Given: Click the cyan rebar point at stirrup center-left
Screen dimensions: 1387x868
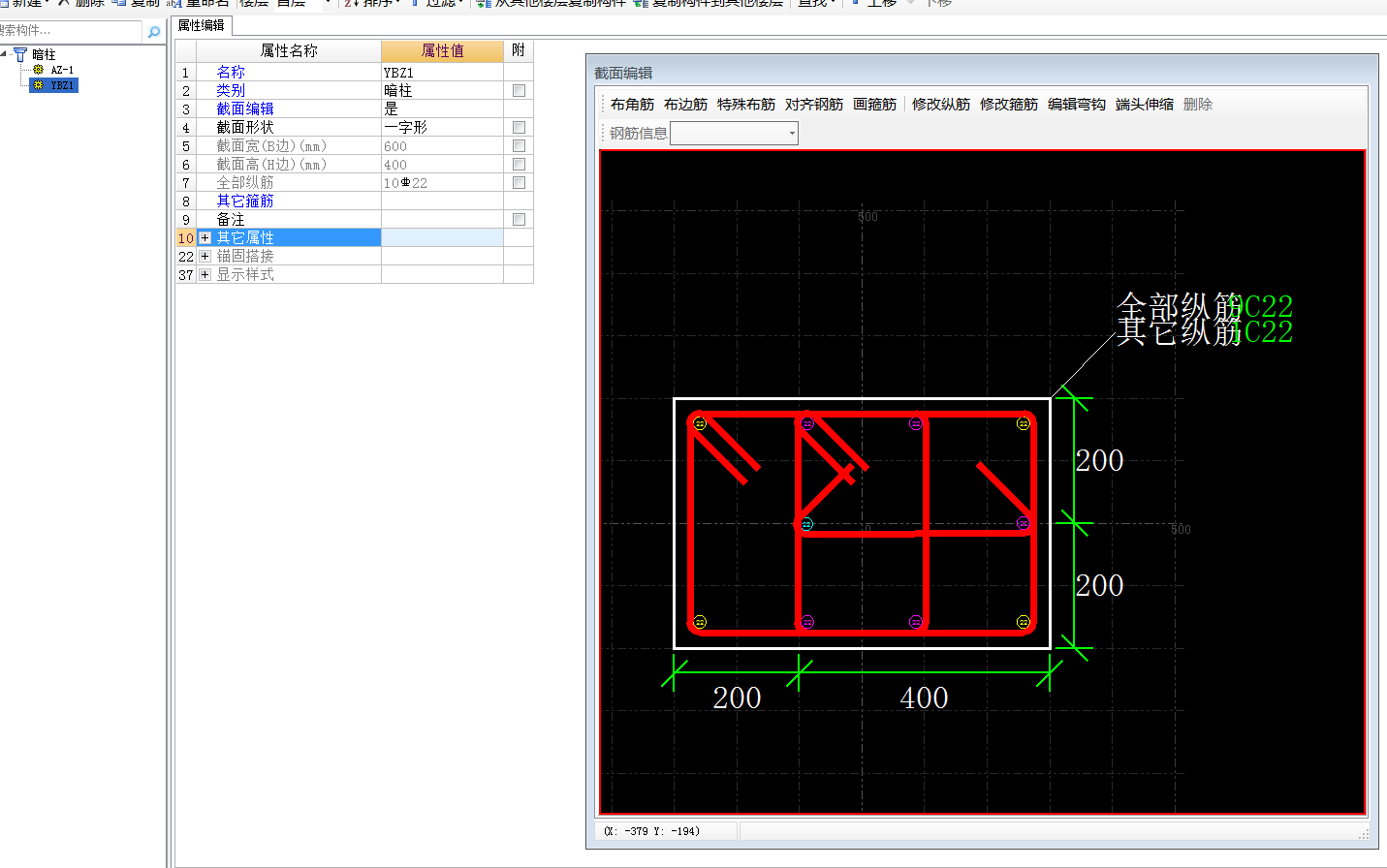Looking at the screenshot, I should coord(806,524).
